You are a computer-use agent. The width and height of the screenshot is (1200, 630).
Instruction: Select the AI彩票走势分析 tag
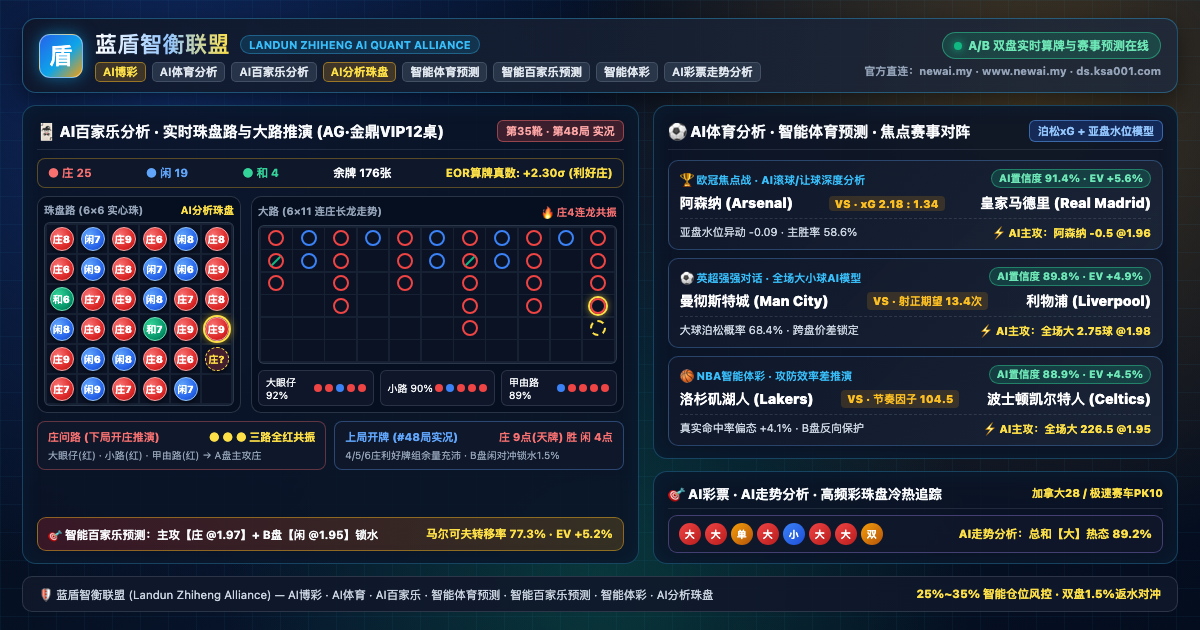click(x=712, y=72)
